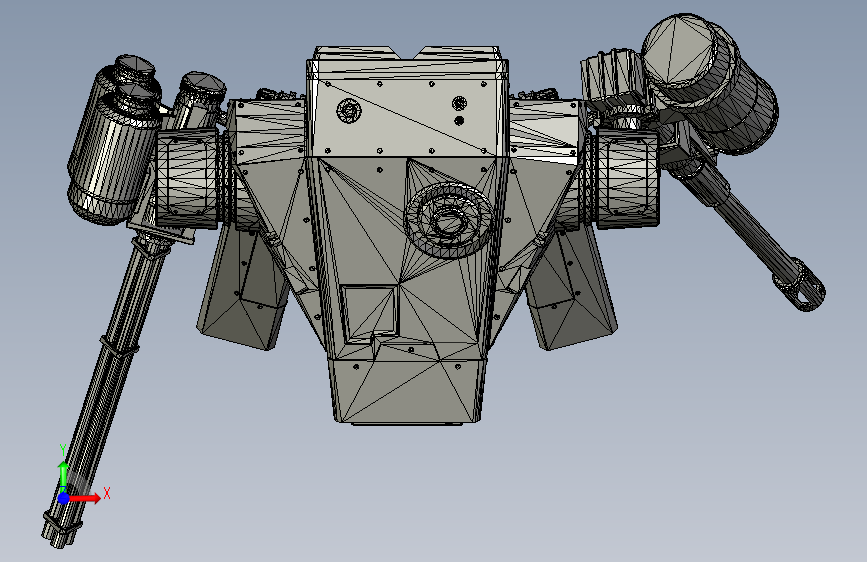Select the large ammo drum on the right arm
Viewport: 867px width, 562px height.
[711, 83]
